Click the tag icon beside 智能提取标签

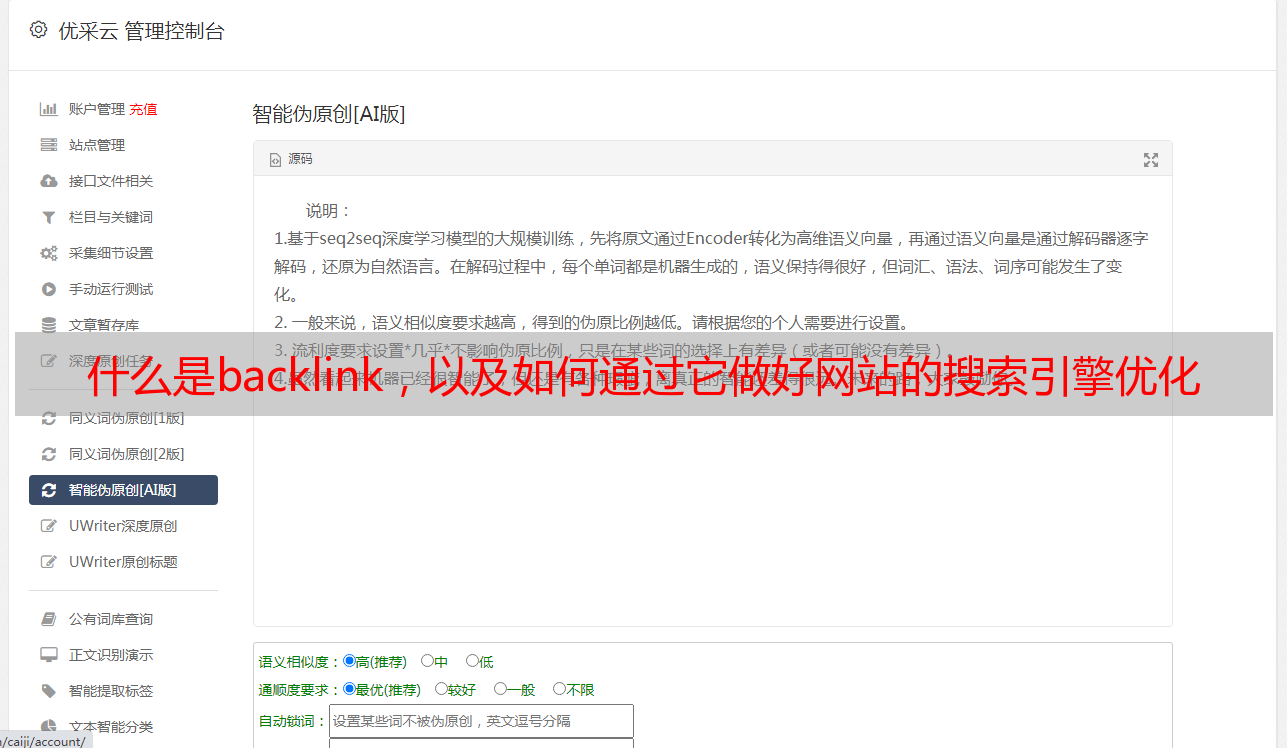pyautogui.click(x=48, y=691)
